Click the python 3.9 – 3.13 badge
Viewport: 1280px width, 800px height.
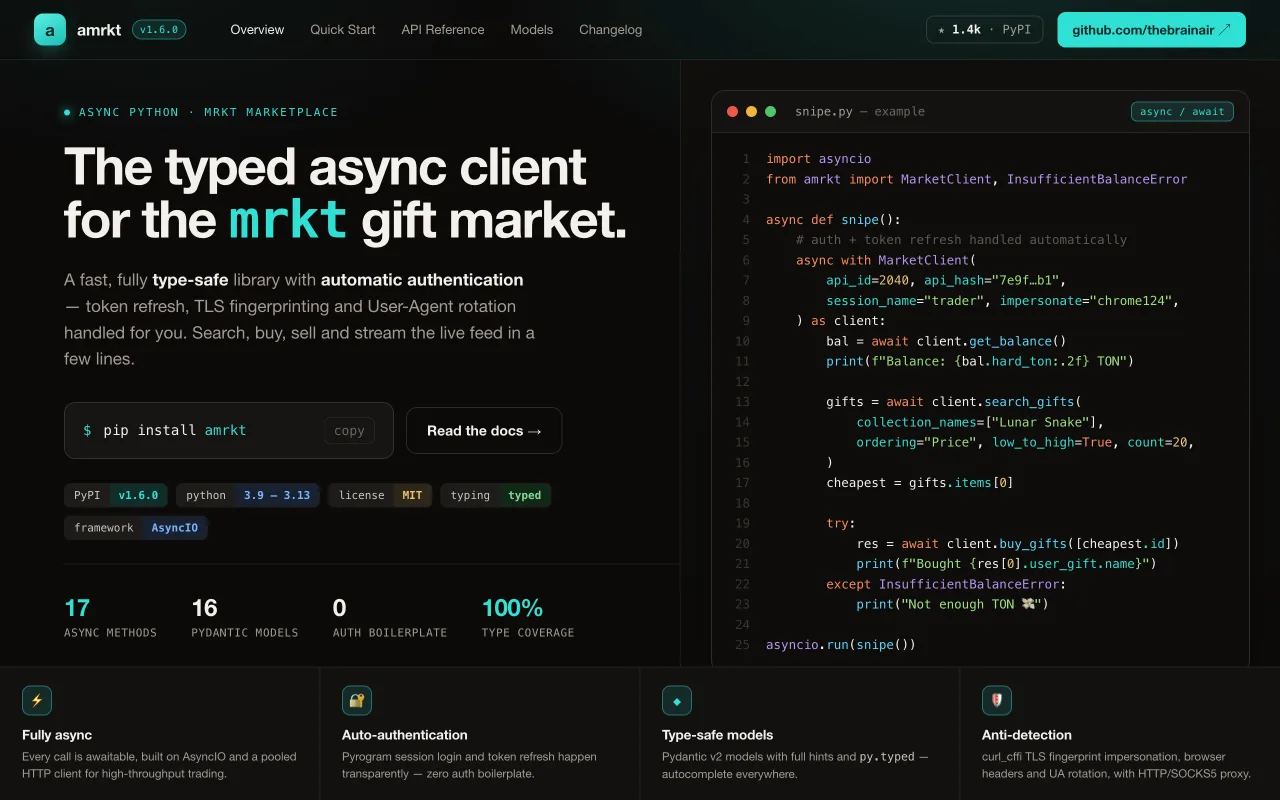(x=248, y=495)
